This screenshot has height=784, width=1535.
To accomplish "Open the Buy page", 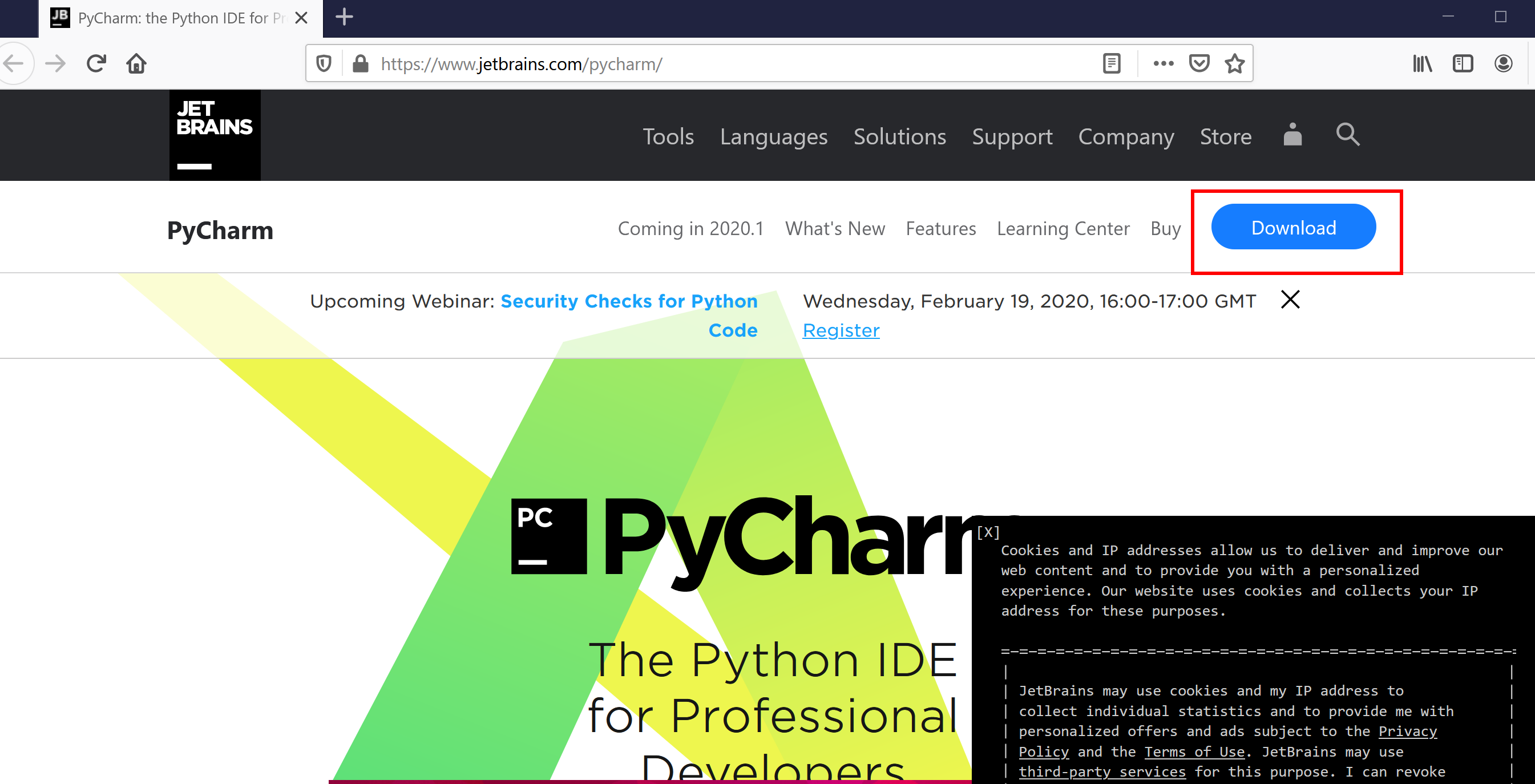I will pos(1166,229).
